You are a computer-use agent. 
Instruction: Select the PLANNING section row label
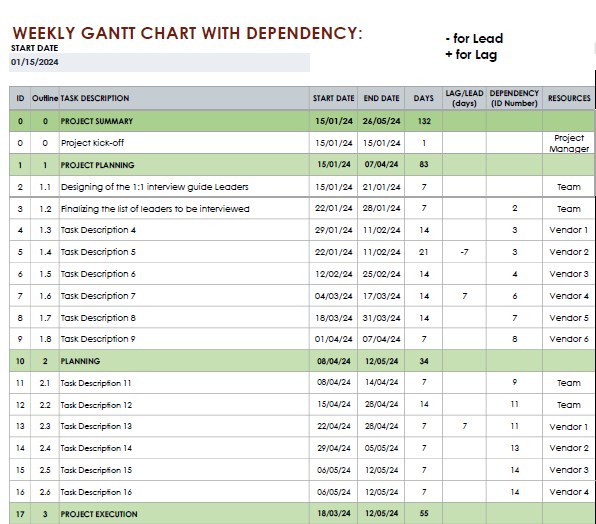[x=80, y=361]
